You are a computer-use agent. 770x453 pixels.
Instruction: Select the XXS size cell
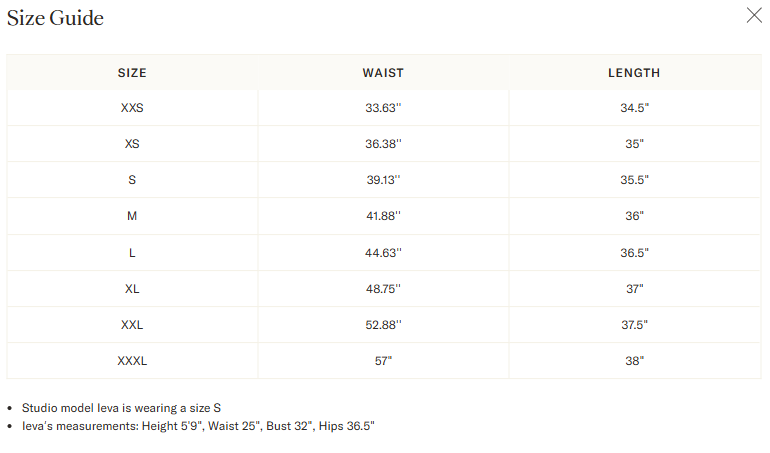132,108
